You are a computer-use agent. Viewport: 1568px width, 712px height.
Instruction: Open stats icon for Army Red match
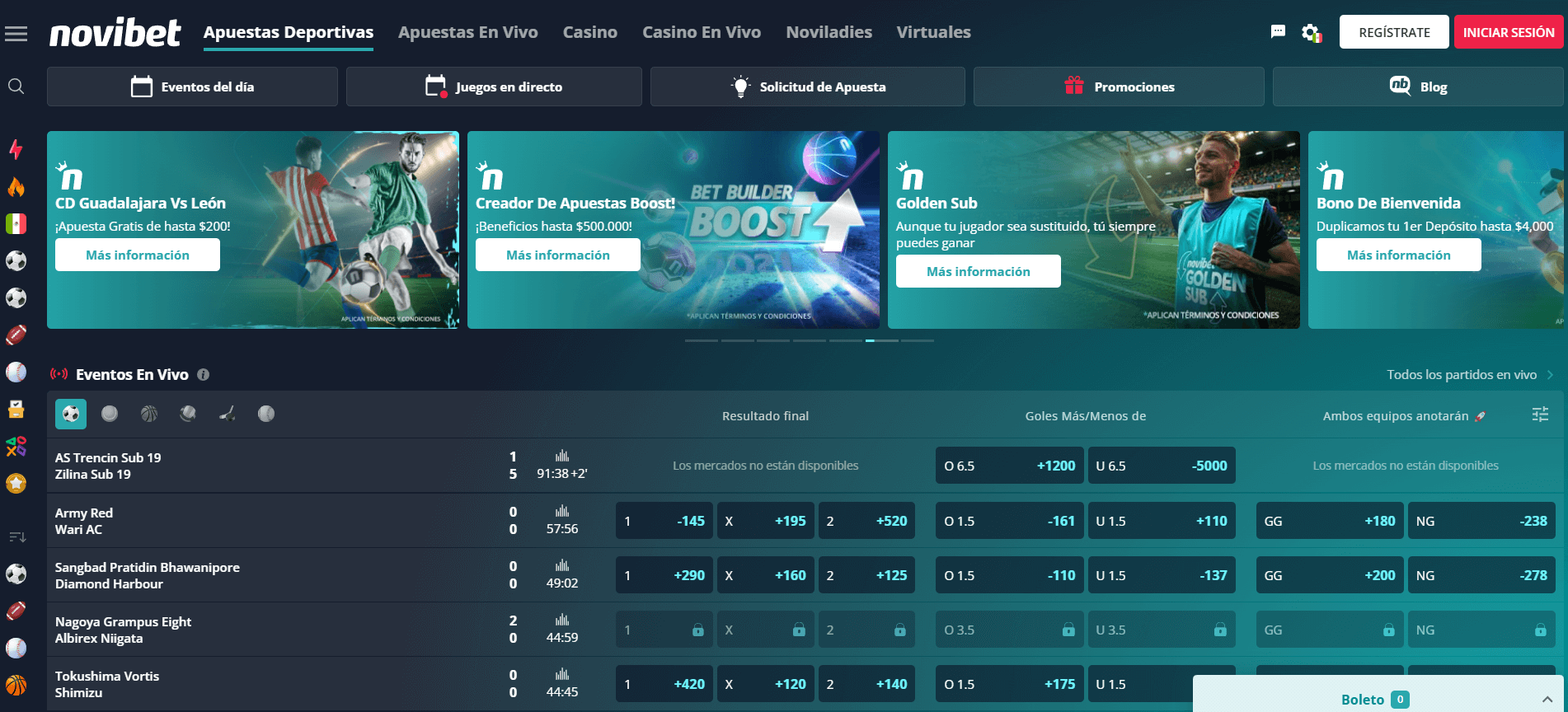click(562, 511)
